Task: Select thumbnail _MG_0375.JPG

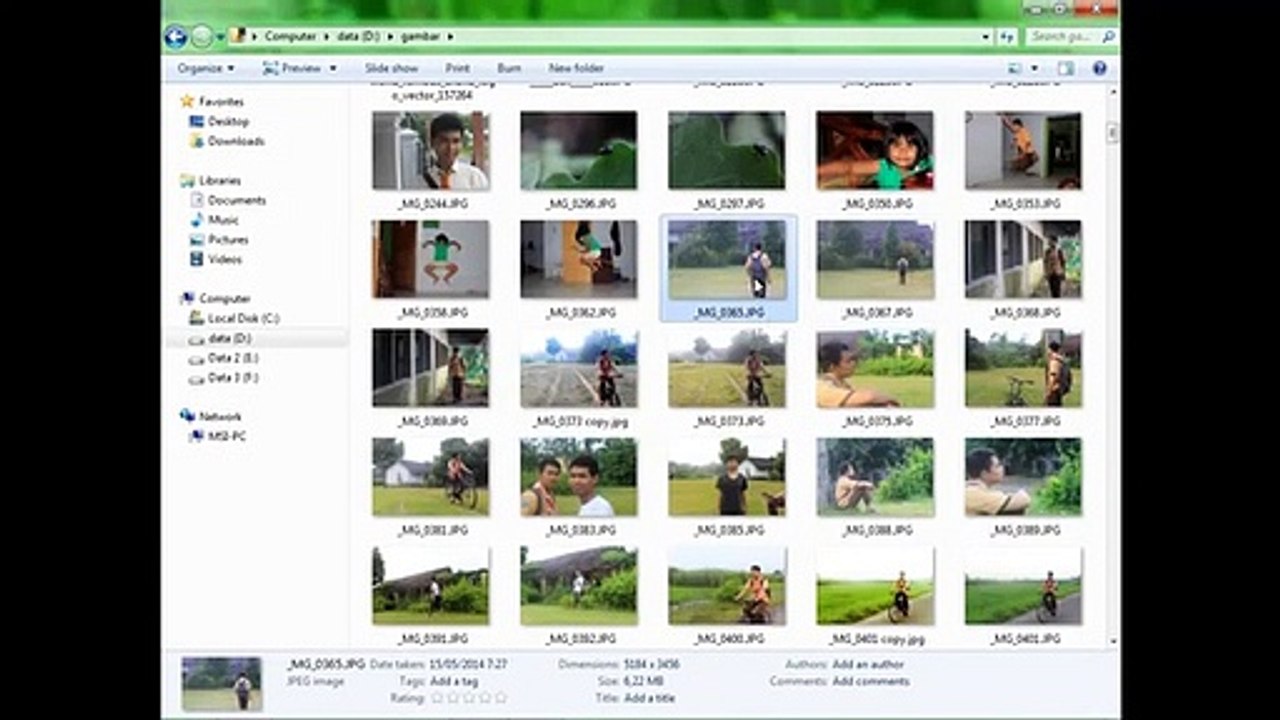Action: click(875, 368)
